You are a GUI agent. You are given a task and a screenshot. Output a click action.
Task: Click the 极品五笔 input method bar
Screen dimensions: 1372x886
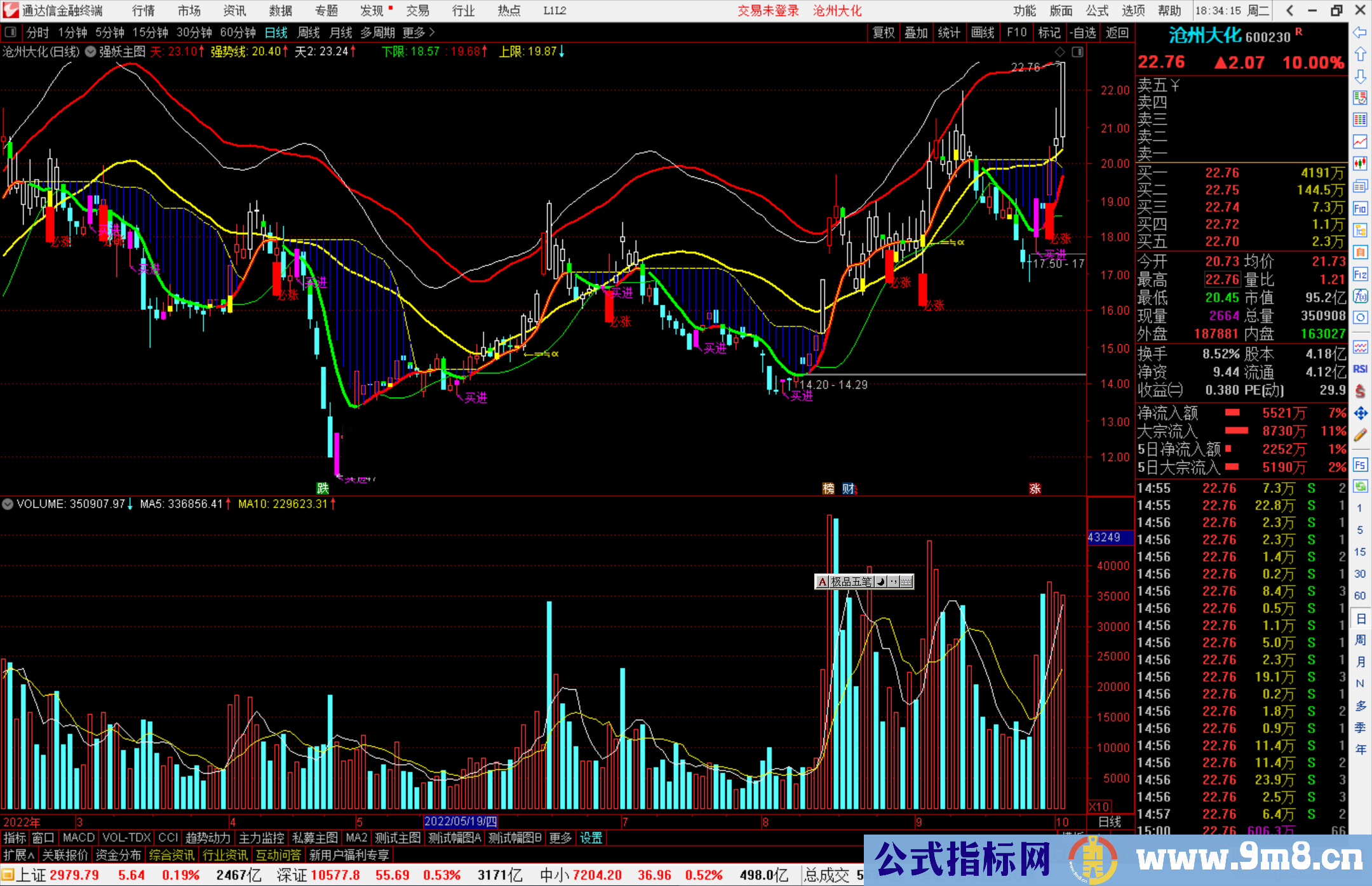coord(864,581)
